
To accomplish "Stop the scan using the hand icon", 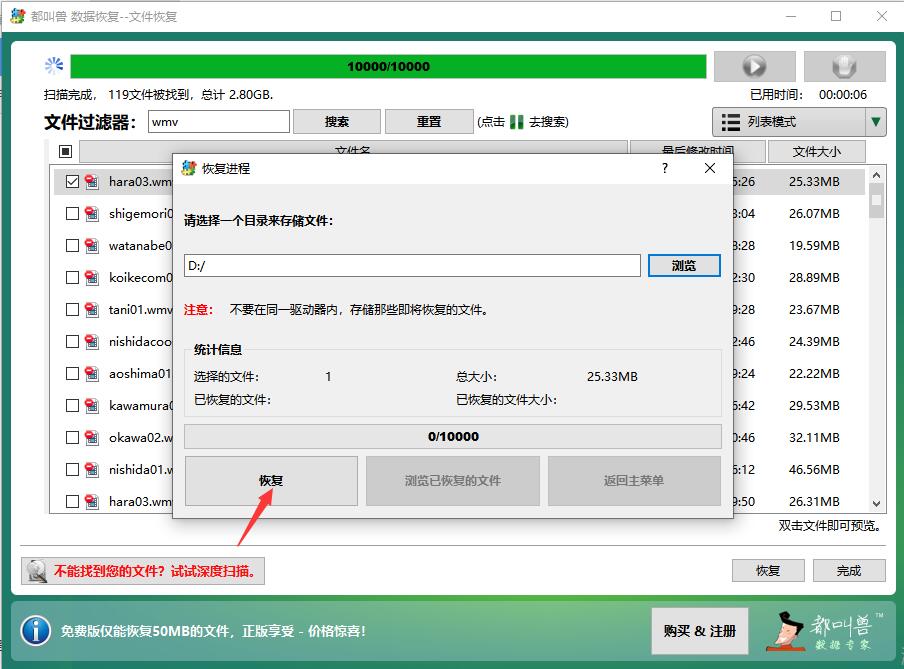I will pos(845,66).
